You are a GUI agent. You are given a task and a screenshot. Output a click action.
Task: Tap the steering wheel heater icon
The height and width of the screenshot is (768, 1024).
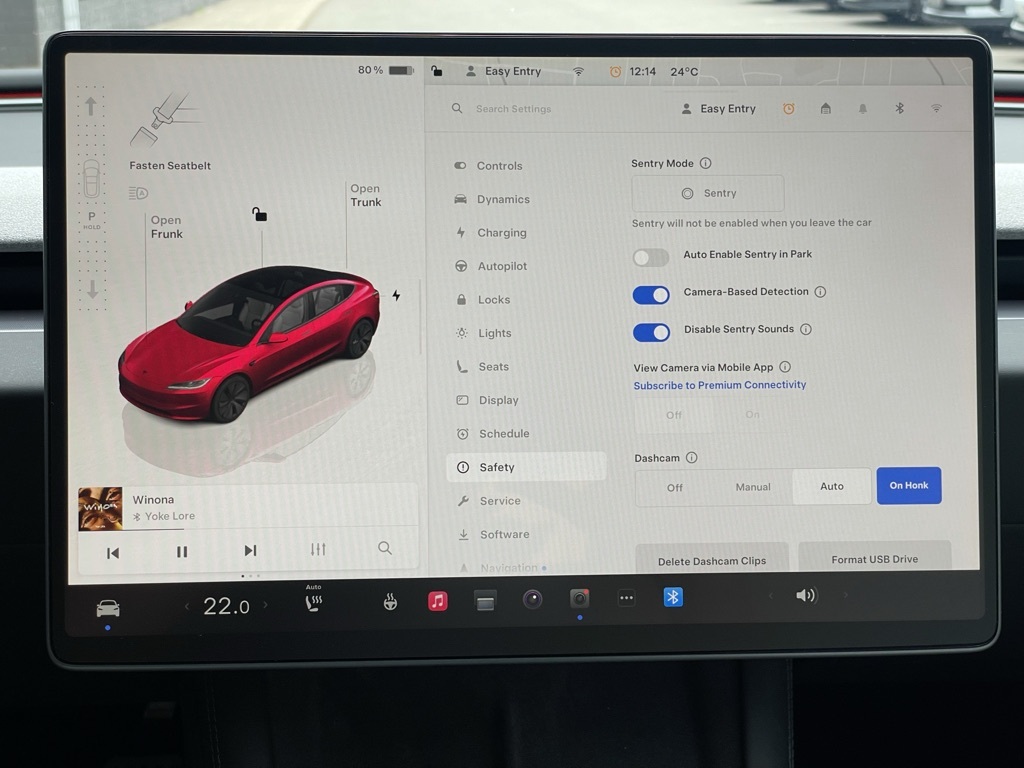(390, 602)
